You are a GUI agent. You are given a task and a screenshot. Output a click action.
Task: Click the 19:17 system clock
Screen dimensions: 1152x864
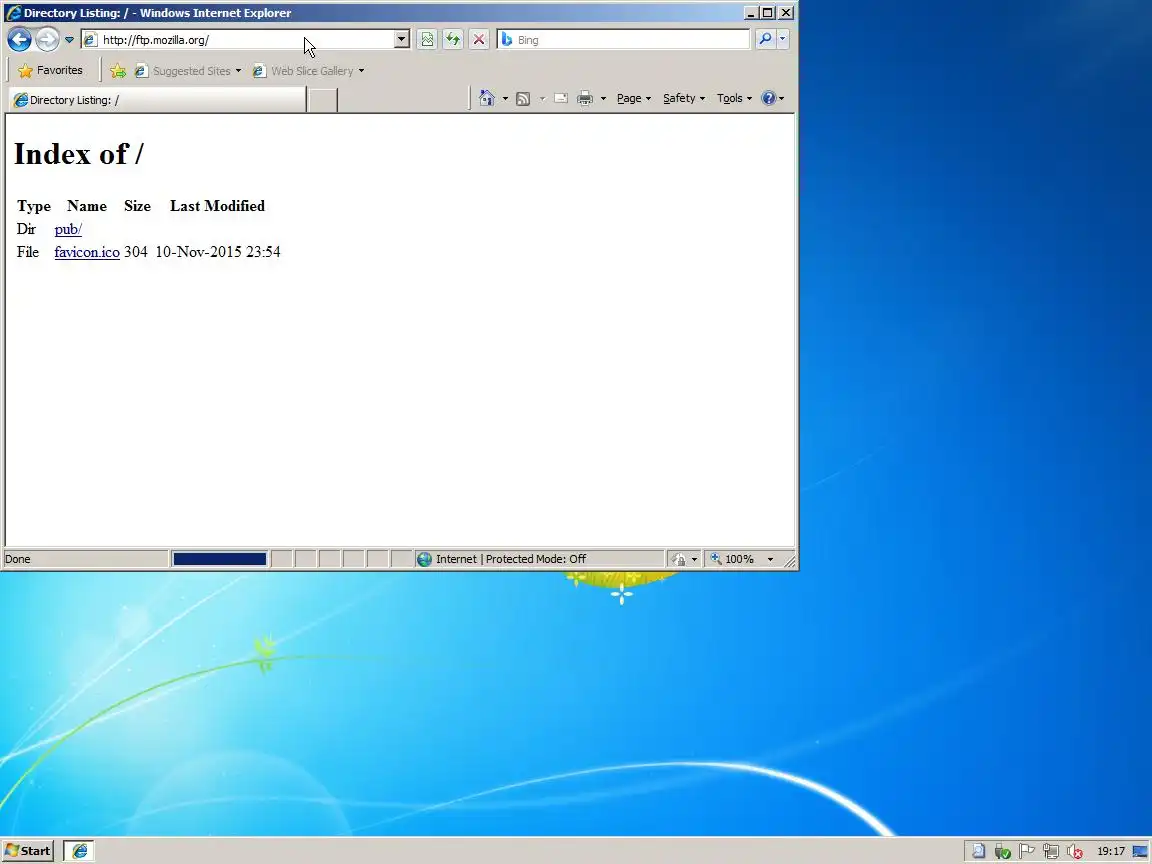click(x=1111, y=852)
